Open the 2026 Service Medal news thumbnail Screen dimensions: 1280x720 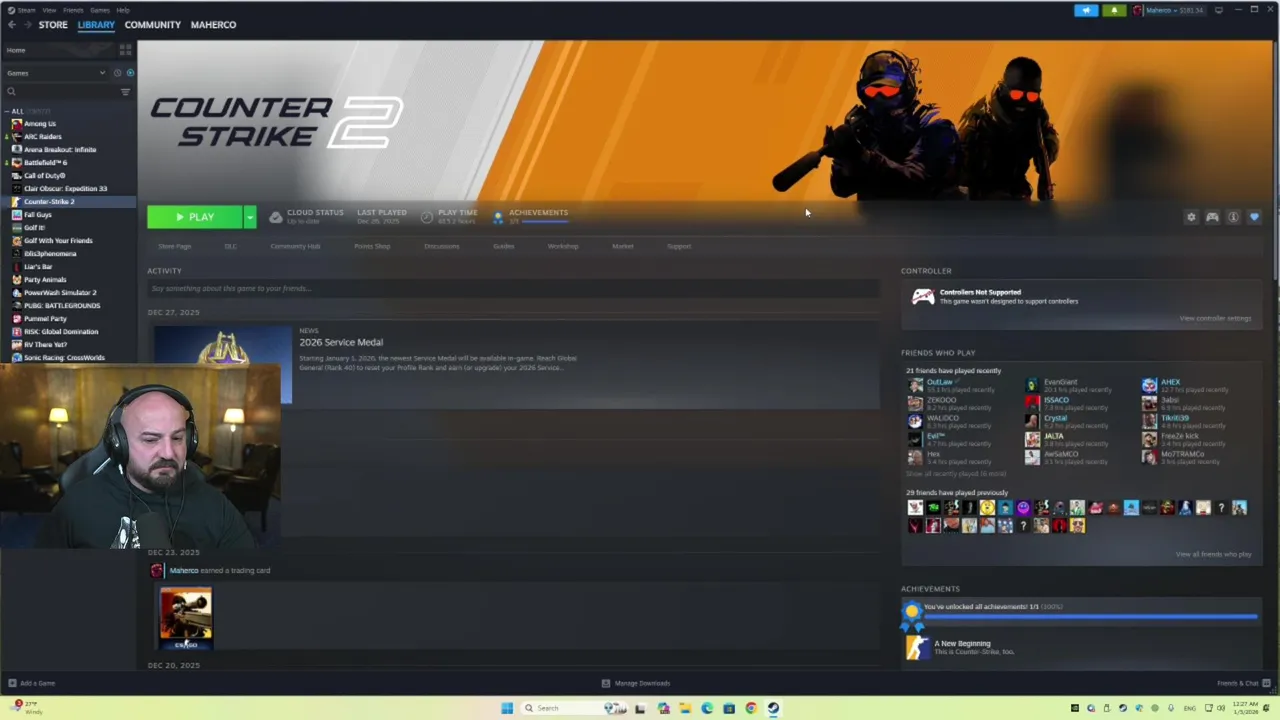click(222, 366)
